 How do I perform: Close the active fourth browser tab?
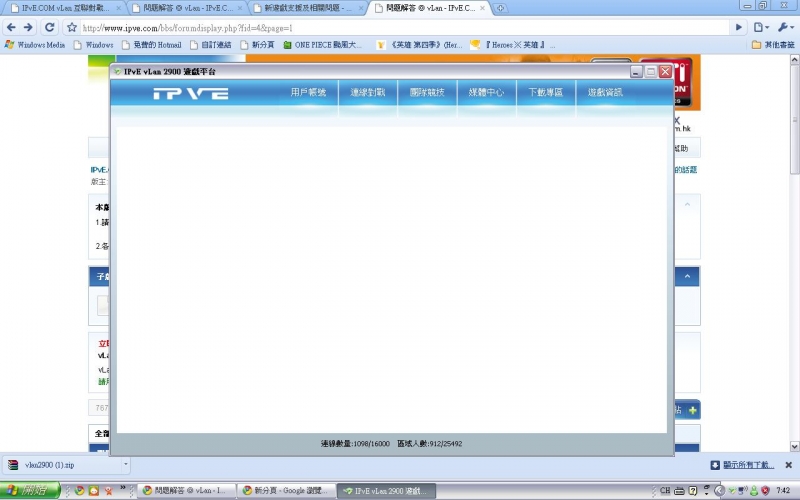[x=482, y=8]
